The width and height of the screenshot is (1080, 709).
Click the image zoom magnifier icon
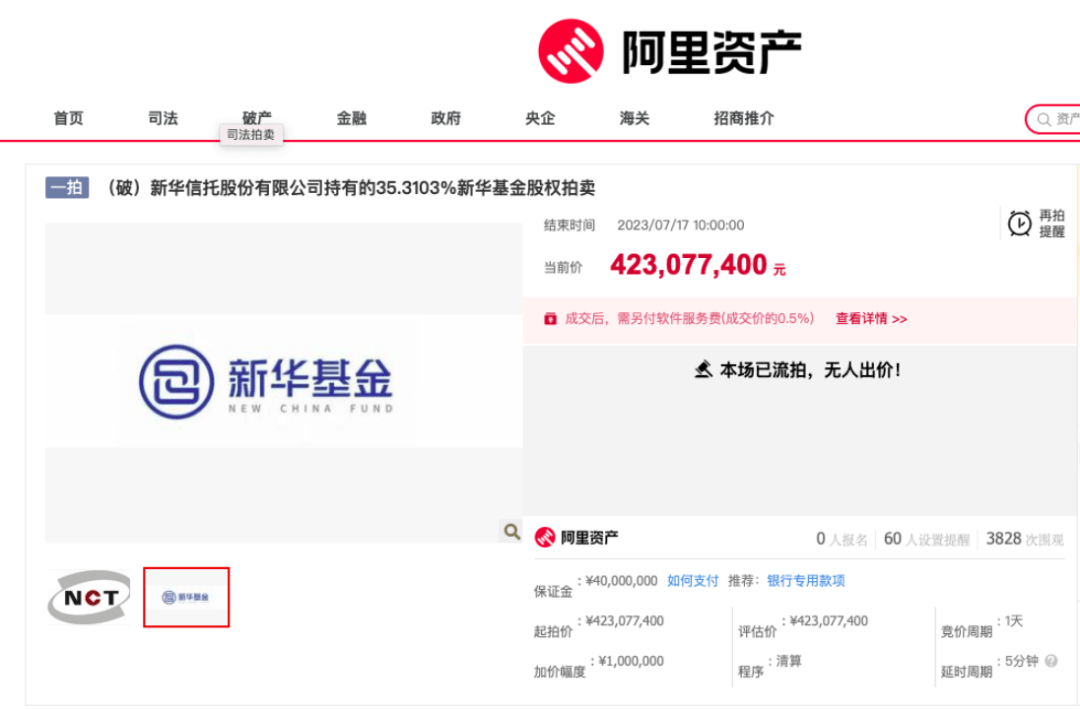pyautogui.click(x=511, y=531)
